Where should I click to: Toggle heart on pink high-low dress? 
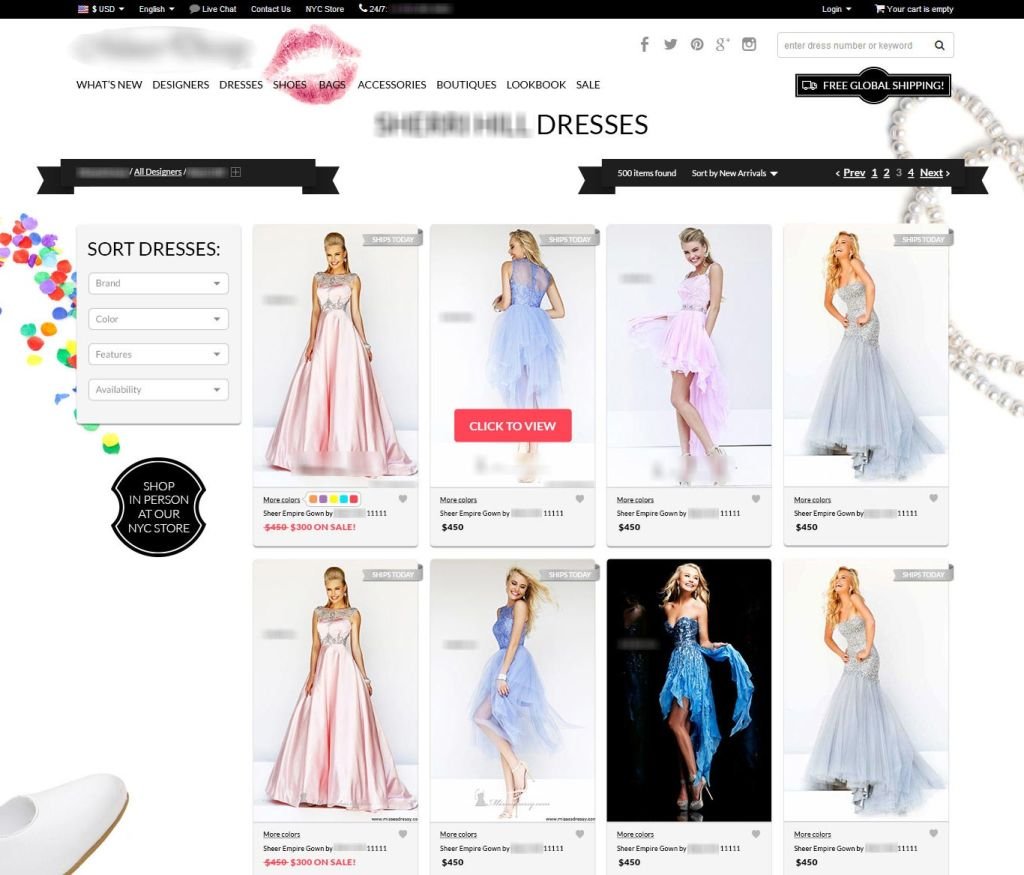pyautogui.click(x=756, y=499)
